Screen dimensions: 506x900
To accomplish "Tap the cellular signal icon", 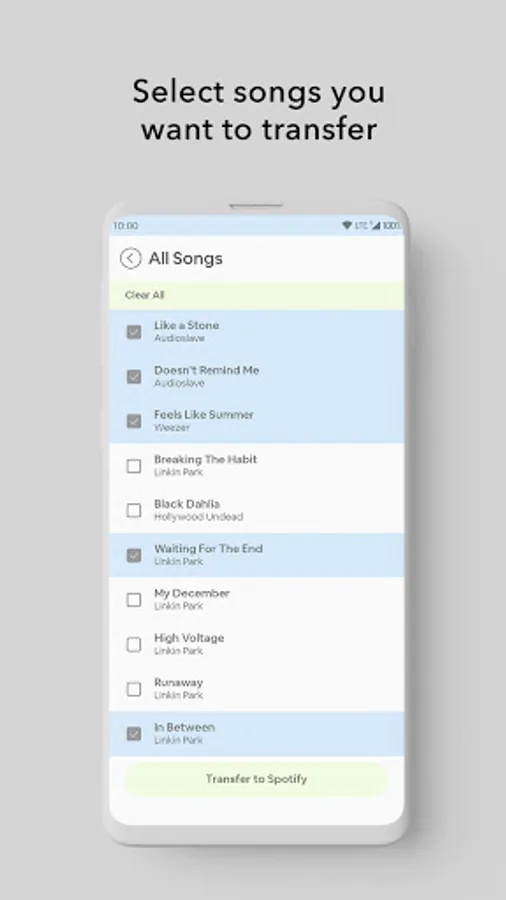I will (375, 226).
